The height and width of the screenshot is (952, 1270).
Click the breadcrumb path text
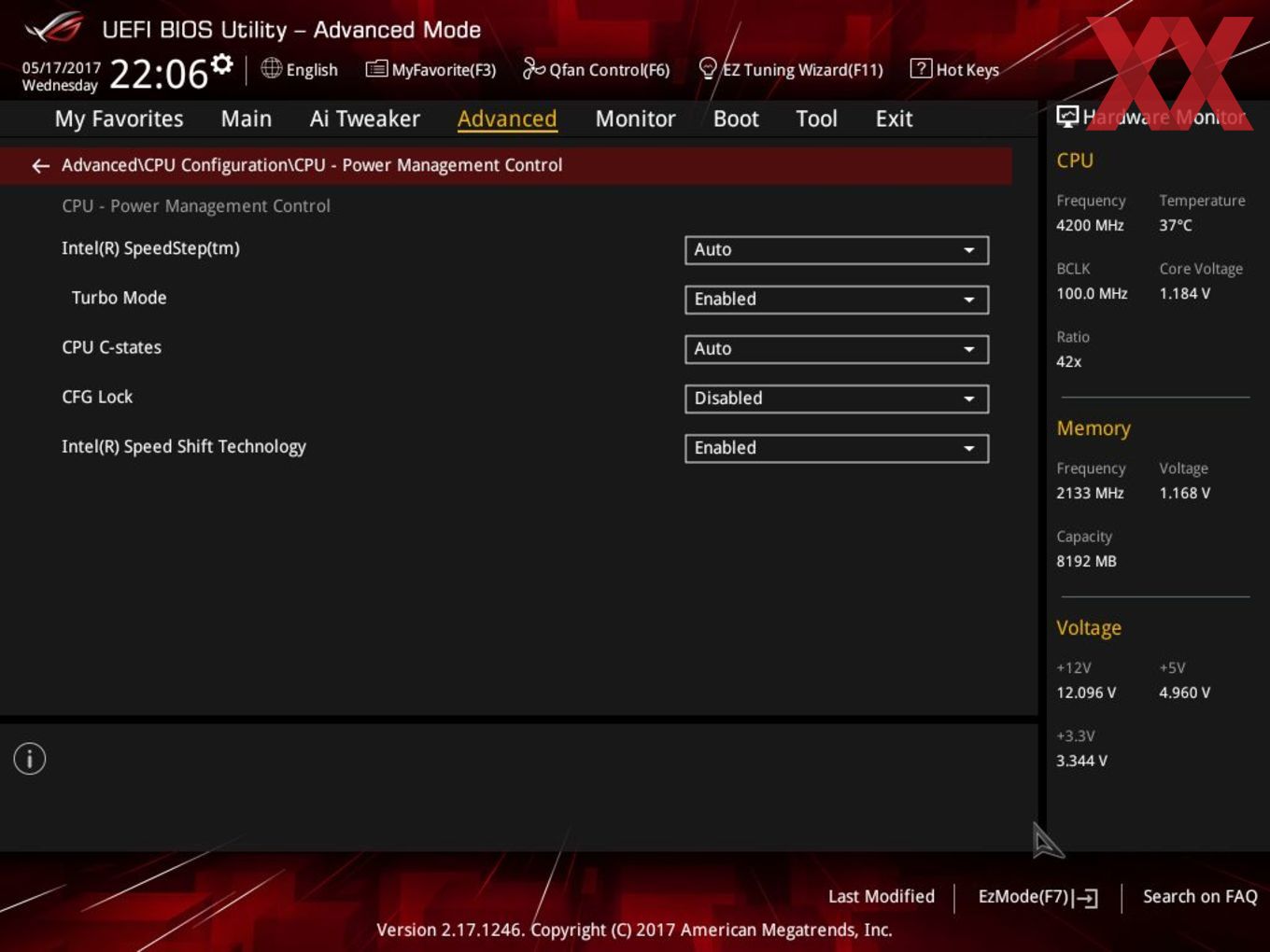pos(312,165)
